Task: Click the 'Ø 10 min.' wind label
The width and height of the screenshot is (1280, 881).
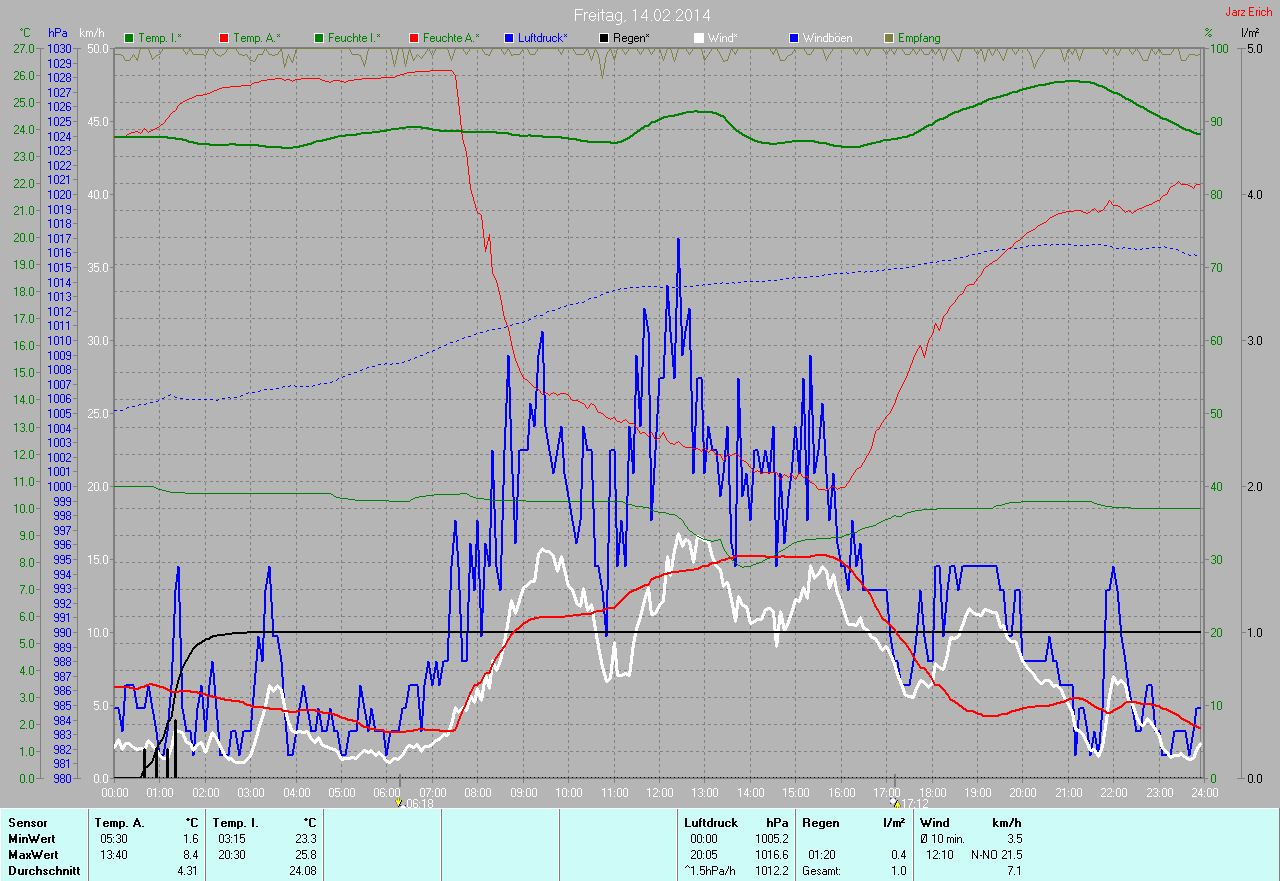Action: pos(943,838)
